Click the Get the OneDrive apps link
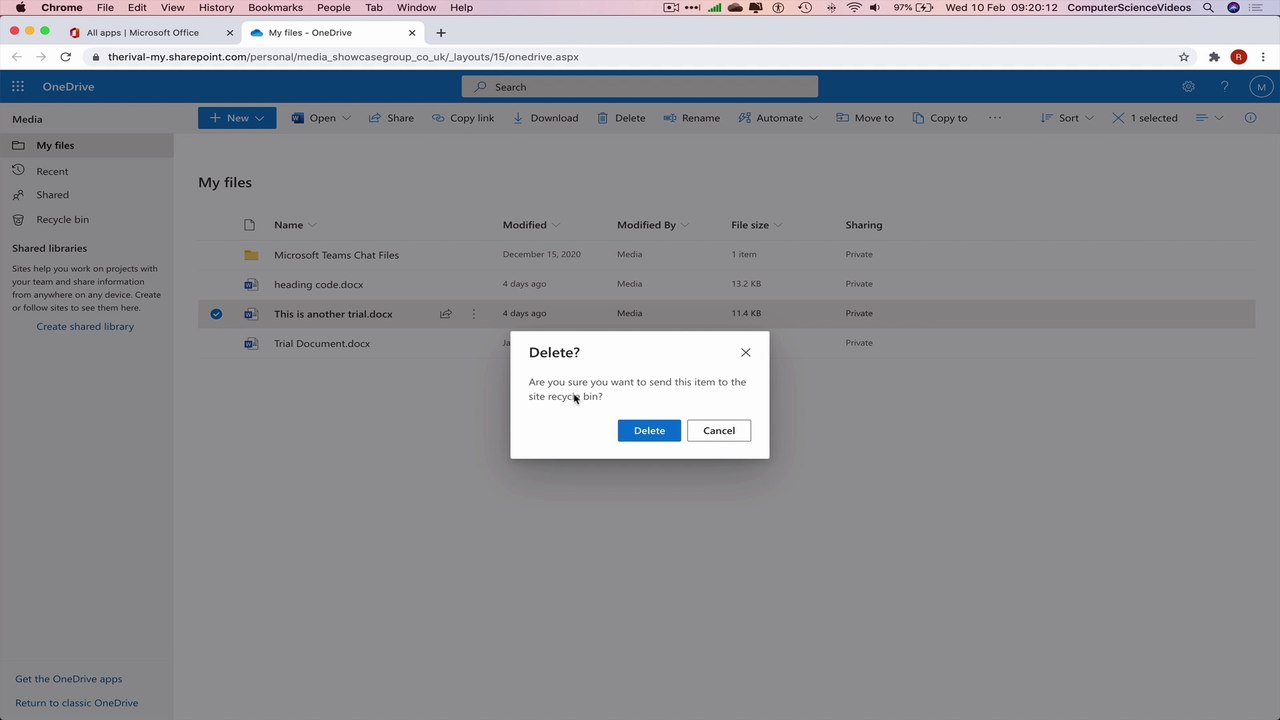1280x720 pixels. (68, 679)
